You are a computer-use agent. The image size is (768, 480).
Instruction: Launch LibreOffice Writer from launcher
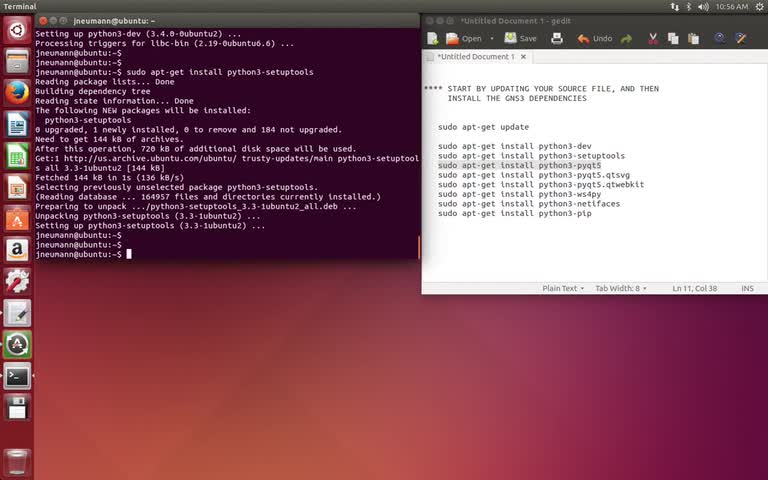click(17, 124)
